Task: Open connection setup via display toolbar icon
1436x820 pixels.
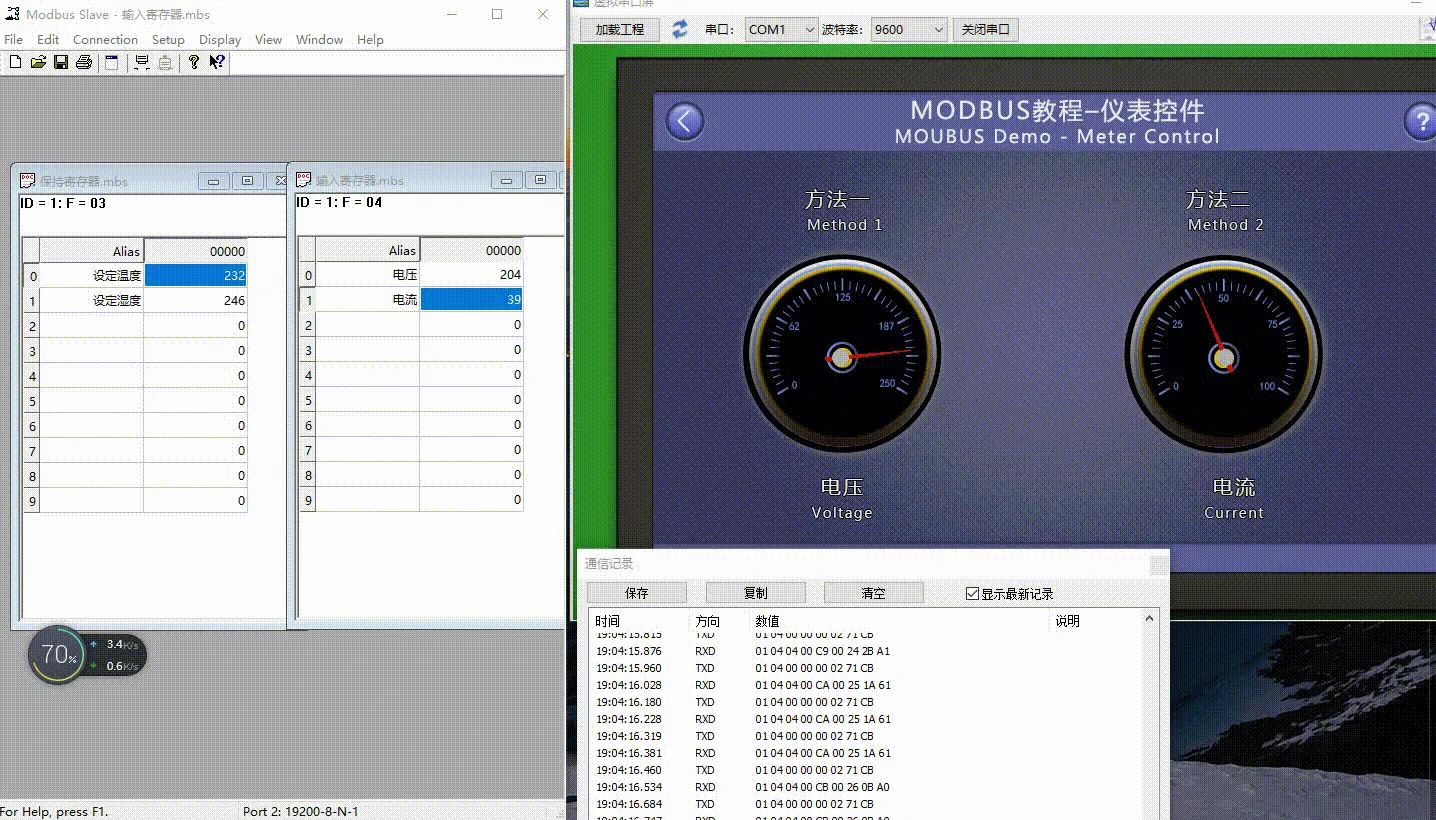Action: tap(141, 61)
